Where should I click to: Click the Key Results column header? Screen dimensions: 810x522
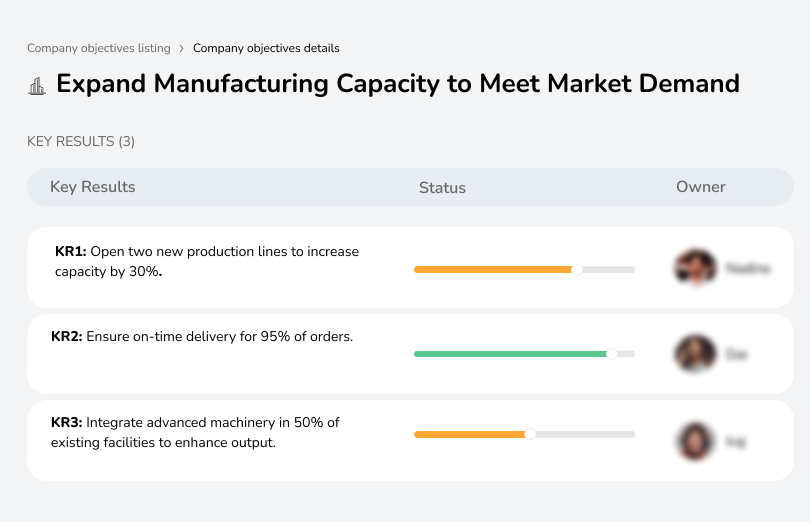[93, 187]
